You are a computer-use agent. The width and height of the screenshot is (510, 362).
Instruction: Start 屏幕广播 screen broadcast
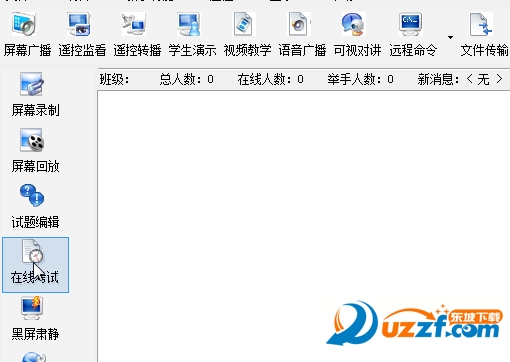pos(27,34)
